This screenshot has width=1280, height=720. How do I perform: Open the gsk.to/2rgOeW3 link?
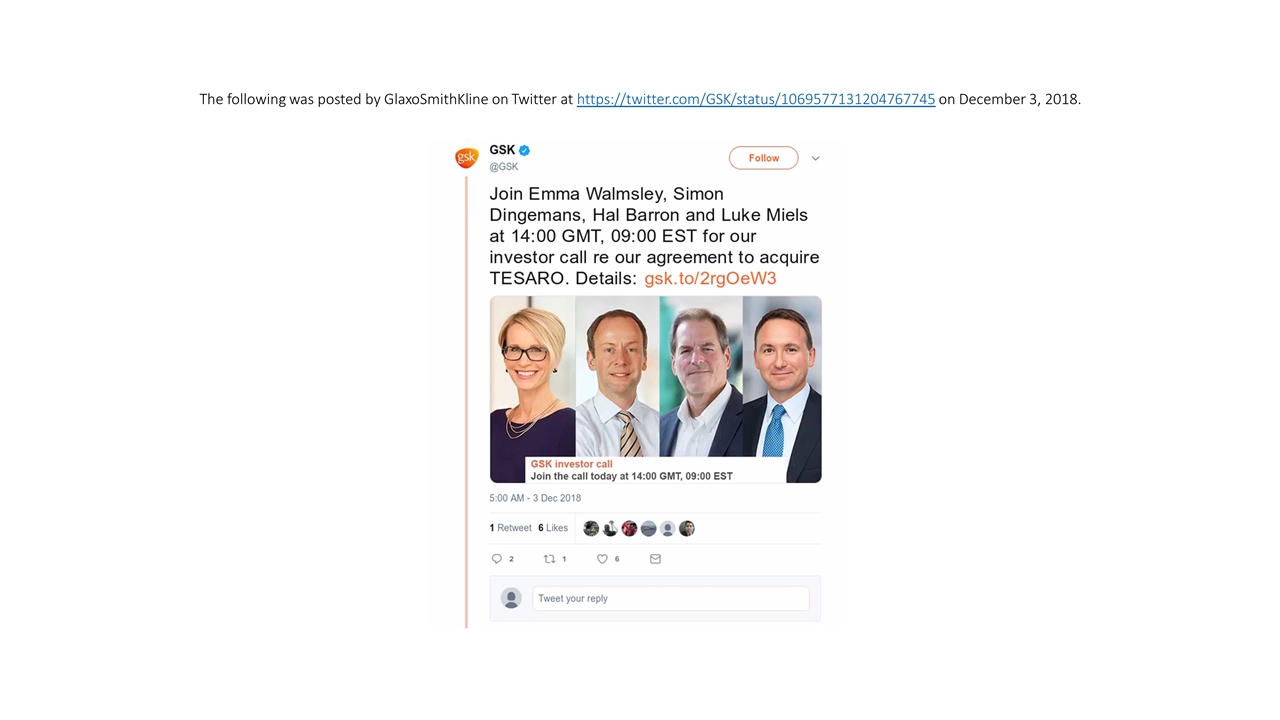(710, 278)
